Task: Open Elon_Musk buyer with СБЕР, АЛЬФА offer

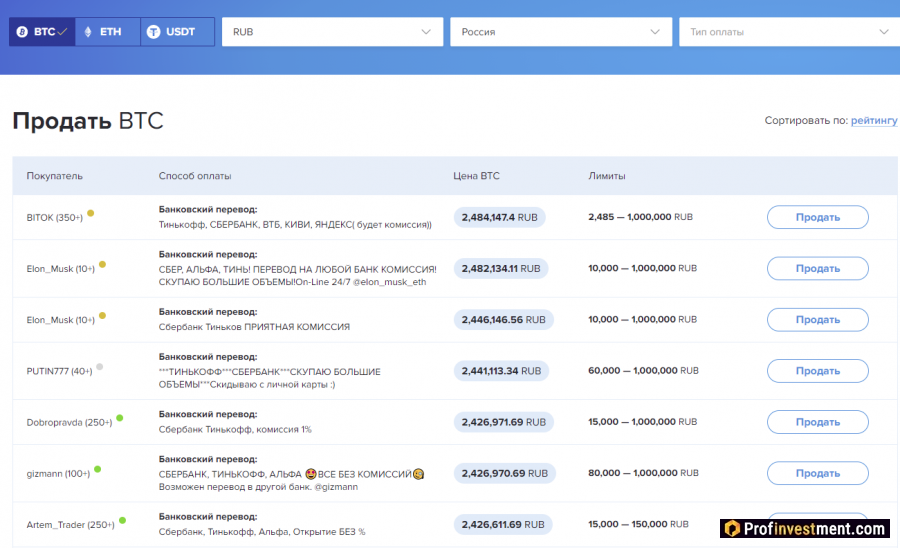Action: [60, 269]
